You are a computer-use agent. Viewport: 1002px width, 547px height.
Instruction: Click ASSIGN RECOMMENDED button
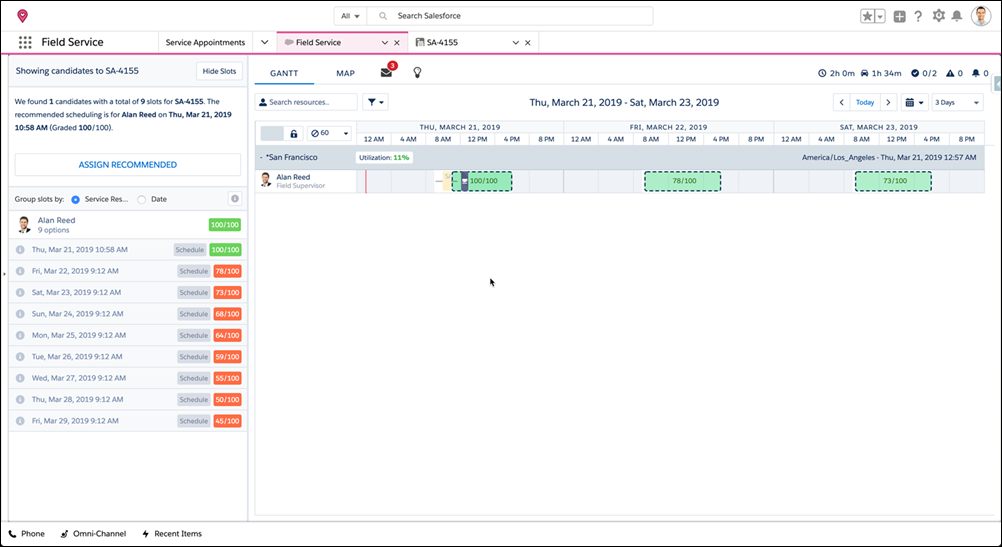(x=128, y=165)
